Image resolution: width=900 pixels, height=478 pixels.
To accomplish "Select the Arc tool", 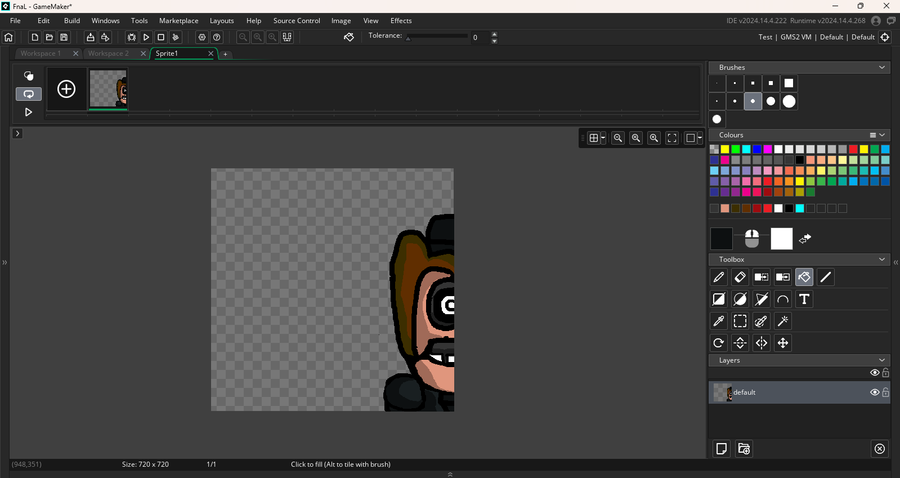I will pyautogui.click(x=783, y=299).
